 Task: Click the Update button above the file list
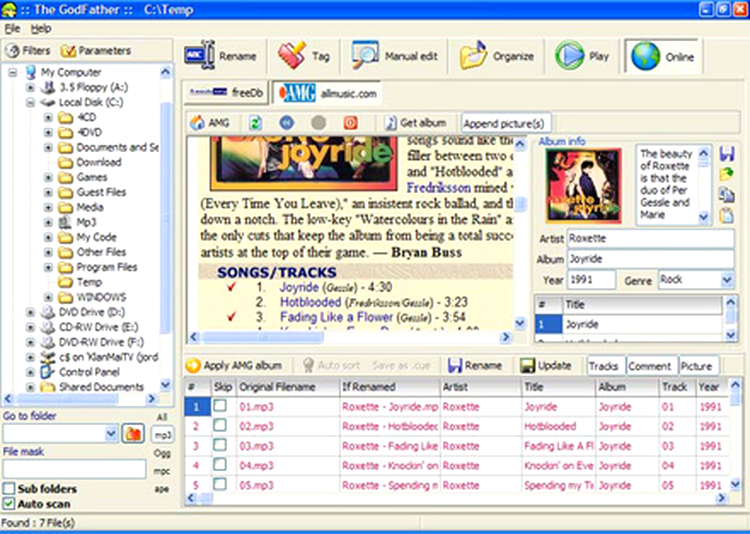tap(546, 366)
